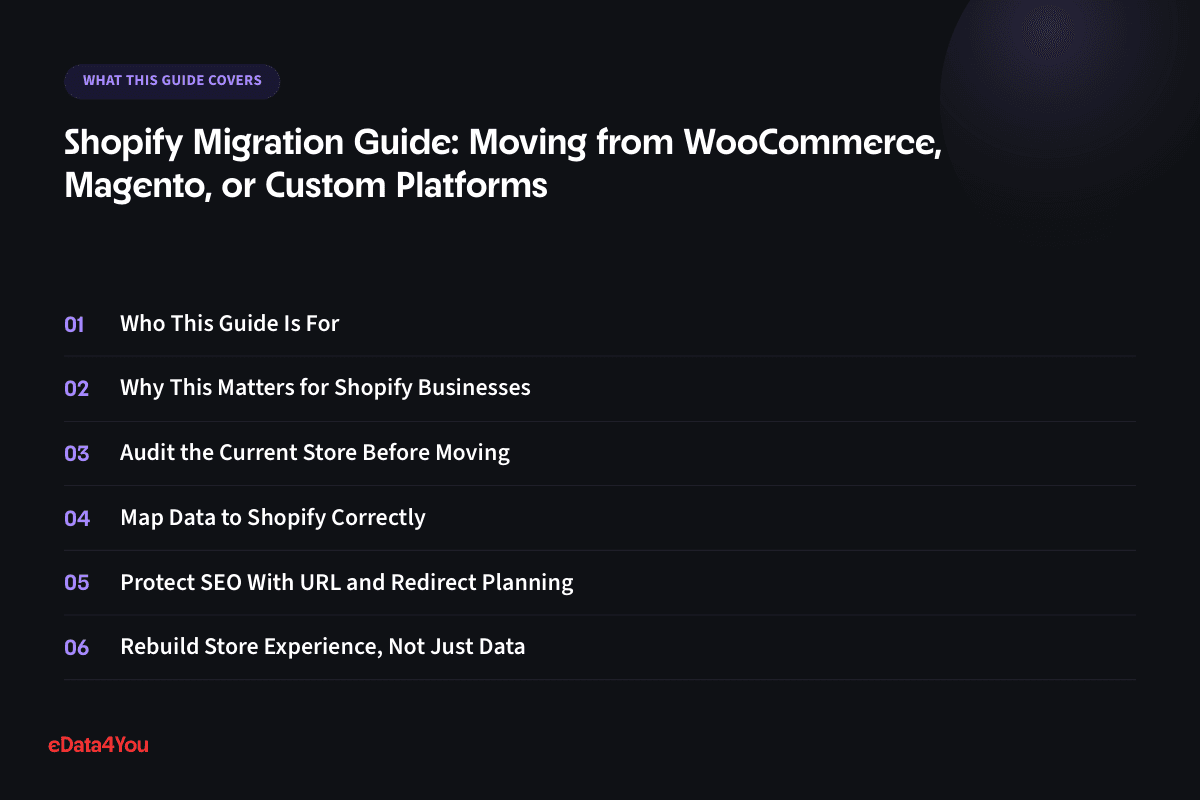Screen dimensions: 1200x800
Task: Click the 'What This Guide Covers' badge
Action: coord(172,81)
